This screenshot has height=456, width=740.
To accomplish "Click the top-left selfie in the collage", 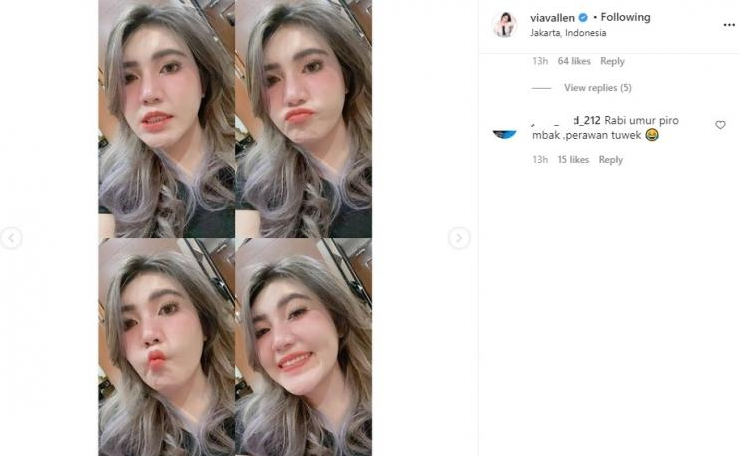I will 166,118.
